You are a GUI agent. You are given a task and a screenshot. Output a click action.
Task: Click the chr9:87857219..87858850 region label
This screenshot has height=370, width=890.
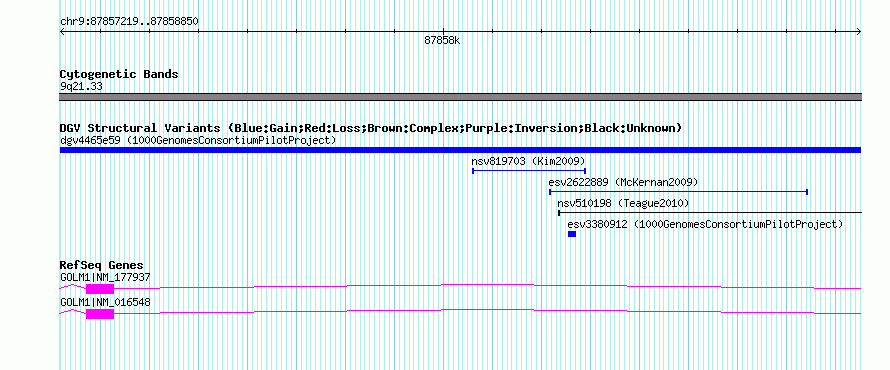(x=129, y=22)
